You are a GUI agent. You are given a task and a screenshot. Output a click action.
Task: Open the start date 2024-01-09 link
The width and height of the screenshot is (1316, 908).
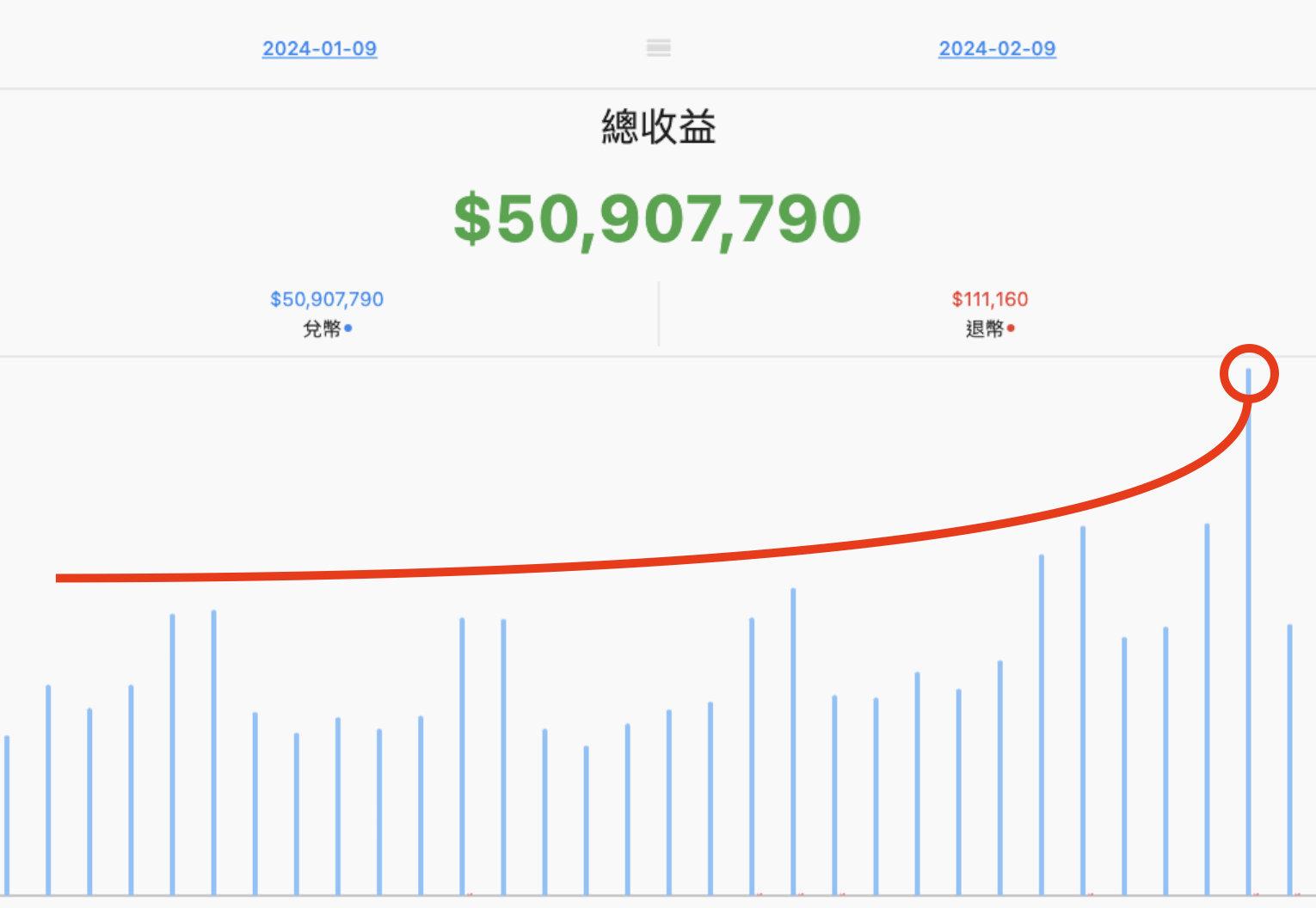pos(319,49)
